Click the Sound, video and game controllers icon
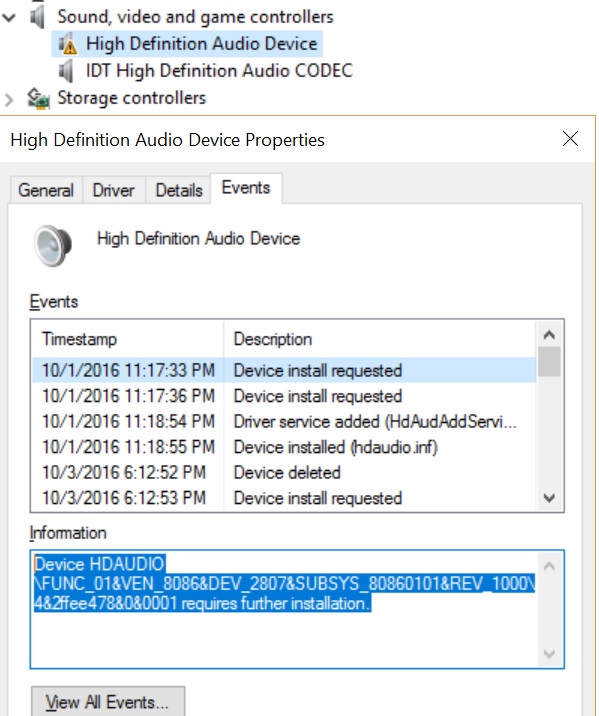The height and width of the screenshot is (716, 599). (x=37, y=17)
